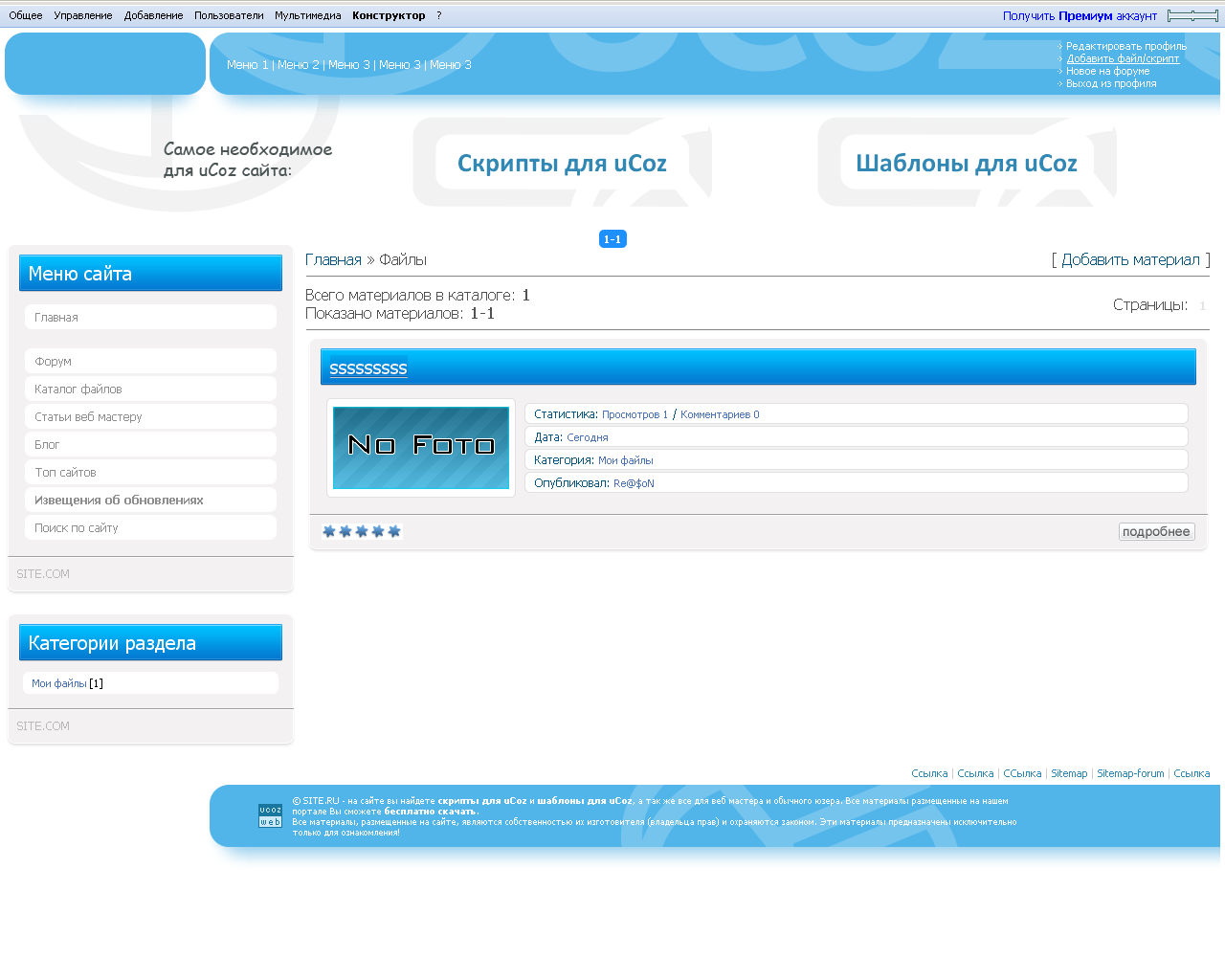Expand the Мультимедиа menu

coord(307,15)
